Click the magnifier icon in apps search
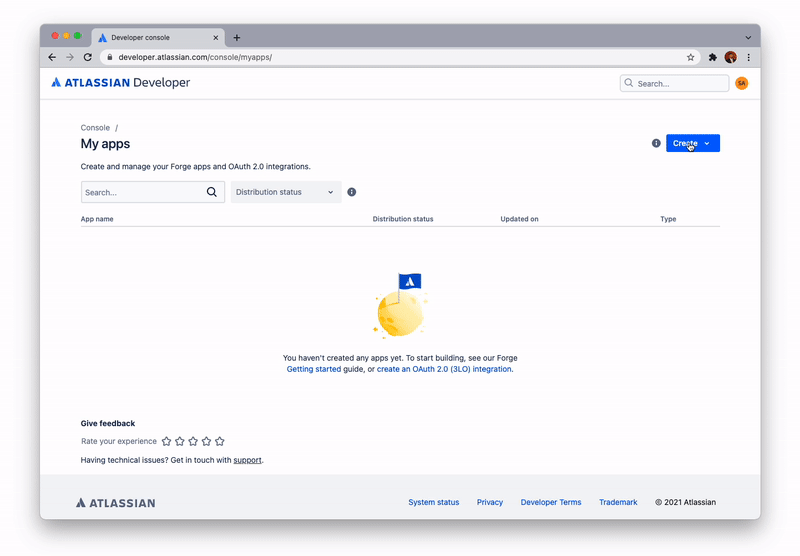This screenshot has width=800, height=556. click(212, 192)
